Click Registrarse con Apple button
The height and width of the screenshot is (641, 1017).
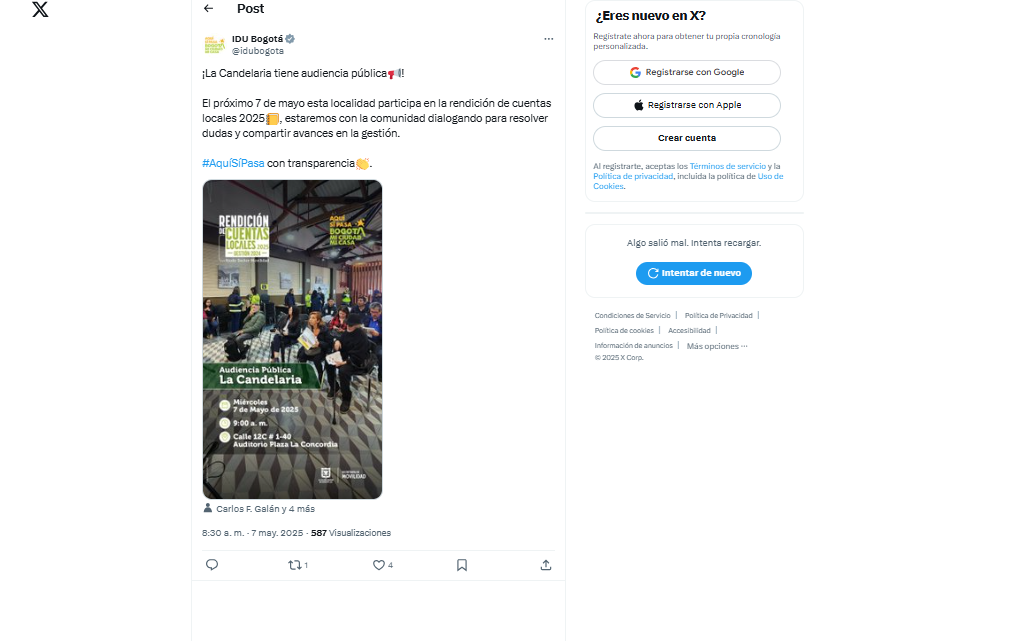[x=687, y=105]
